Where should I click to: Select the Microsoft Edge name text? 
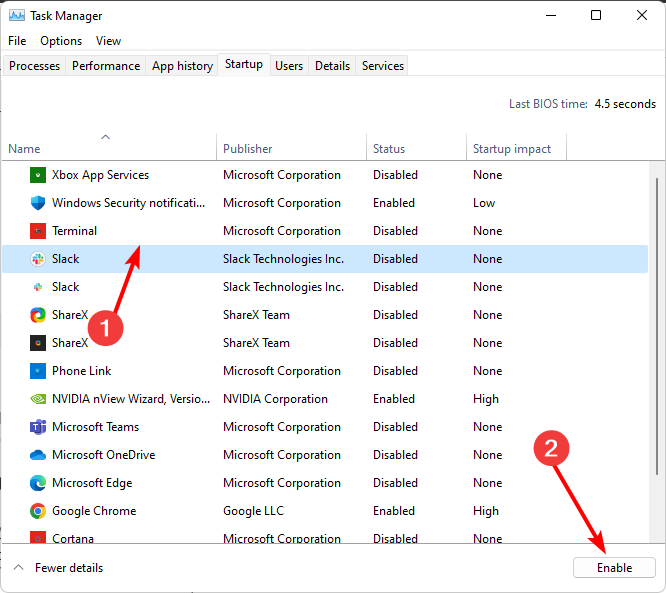click(92, 483)
